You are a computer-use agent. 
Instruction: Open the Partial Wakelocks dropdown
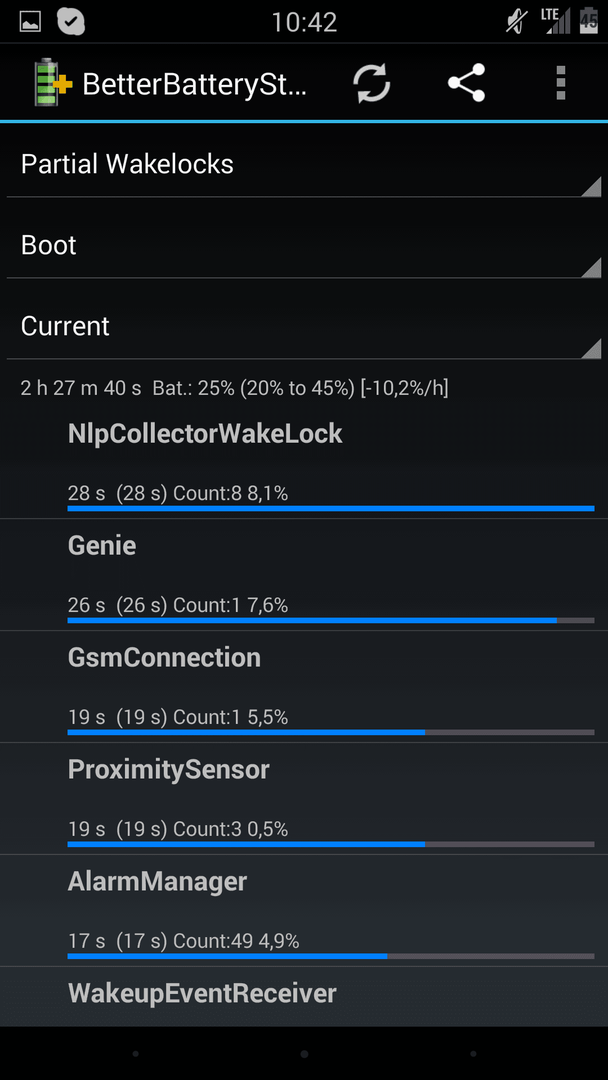[304, 165]
